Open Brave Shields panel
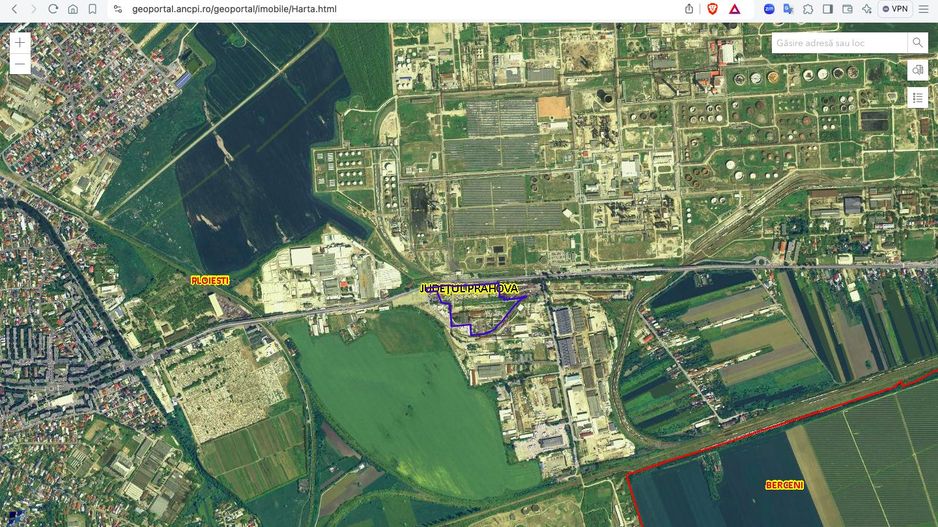Image resolution: width=938 pixels, height=527 pixels. (x=712, y=9)
